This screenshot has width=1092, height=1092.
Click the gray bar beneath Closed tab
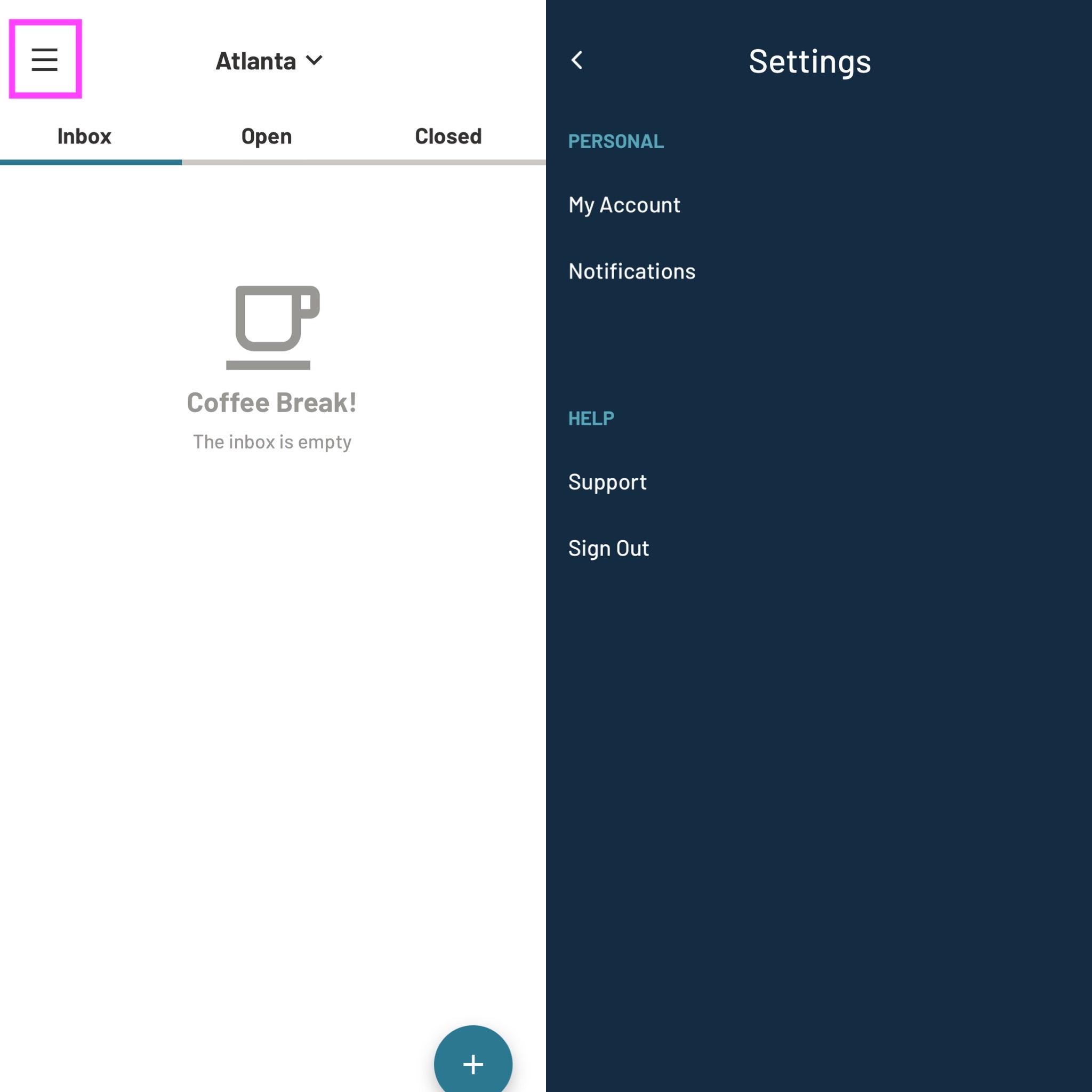click(455, 163)
